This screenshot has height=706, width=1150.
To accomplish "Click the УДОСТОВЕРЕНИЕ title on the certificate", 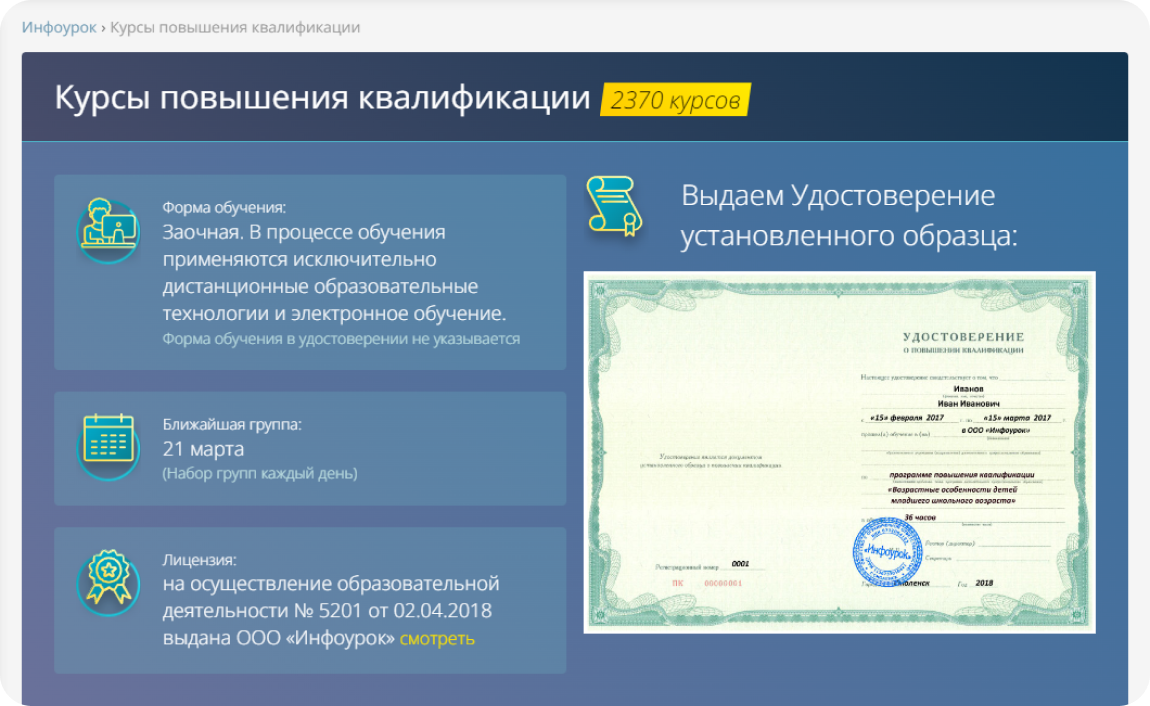I will click(963, 337).
